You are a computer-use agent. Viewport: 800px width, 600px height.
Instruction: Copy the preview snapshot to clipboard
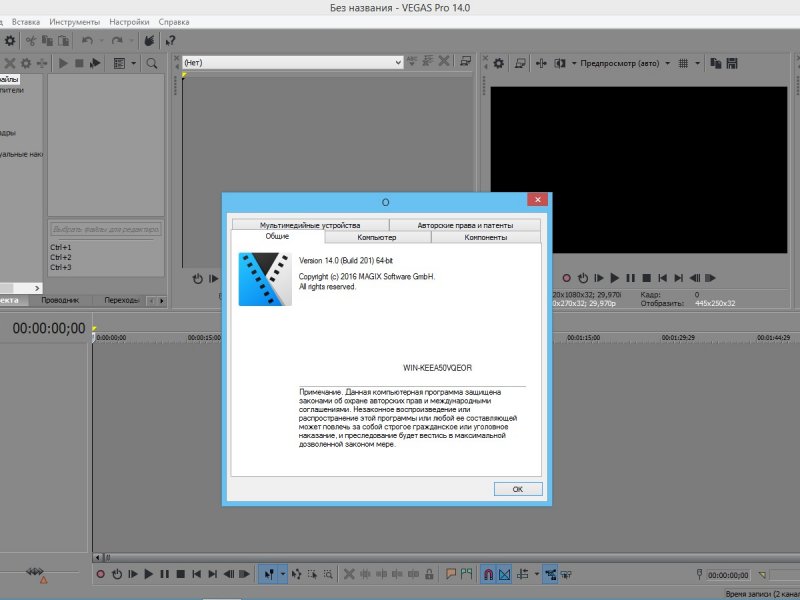(716, 63)
